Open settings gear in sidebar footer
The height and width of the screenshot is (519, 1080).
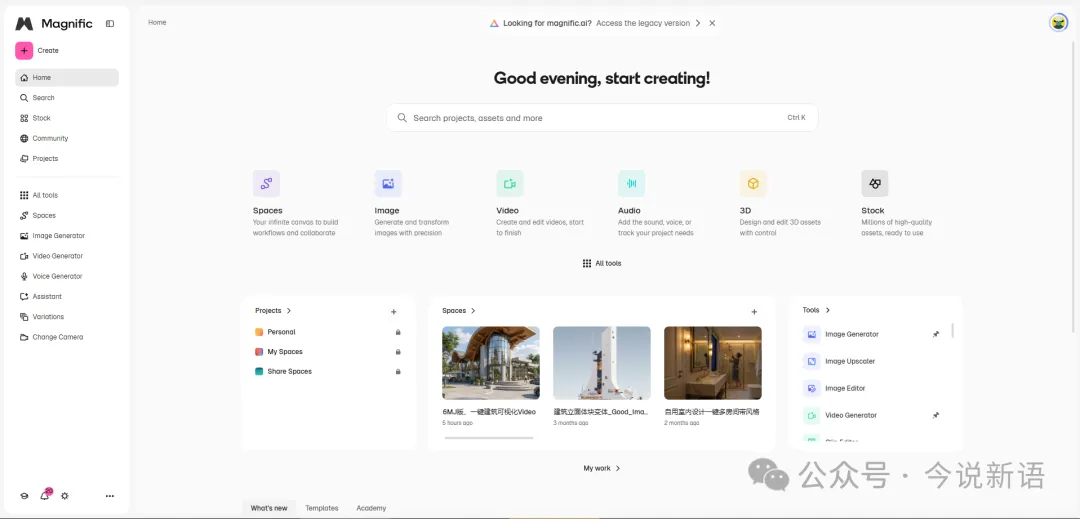pos(65,496)
